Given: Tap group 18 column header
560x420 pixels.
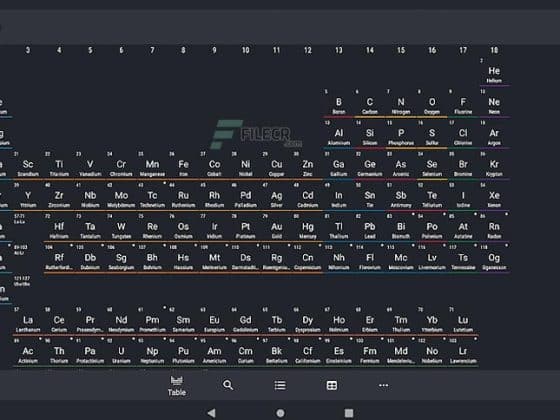Looking at the screenshot, I should coord(494,50).
